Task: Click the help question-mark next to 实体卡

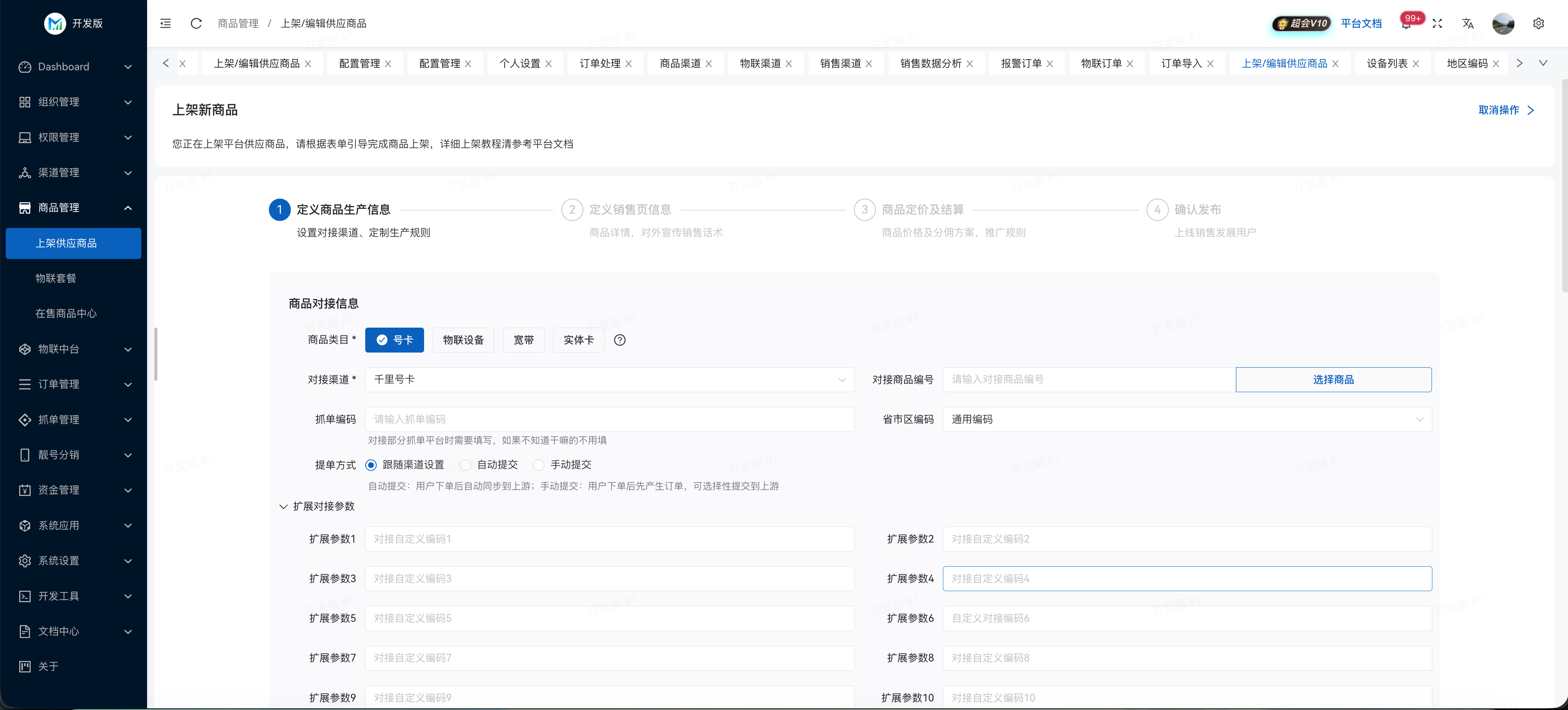Action: [x=620, y=340]
